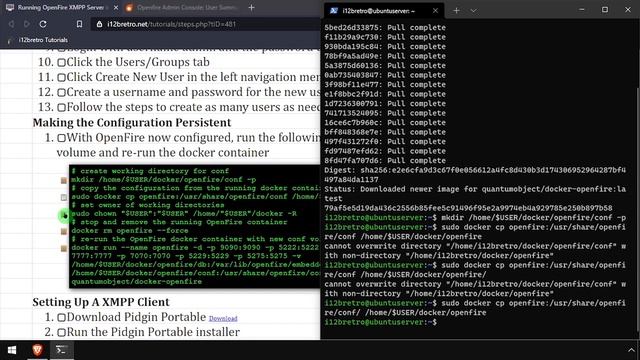Copy the mkdir command using its clipboard icon
This screenshot has height=360, width=640.
[64, 180]
